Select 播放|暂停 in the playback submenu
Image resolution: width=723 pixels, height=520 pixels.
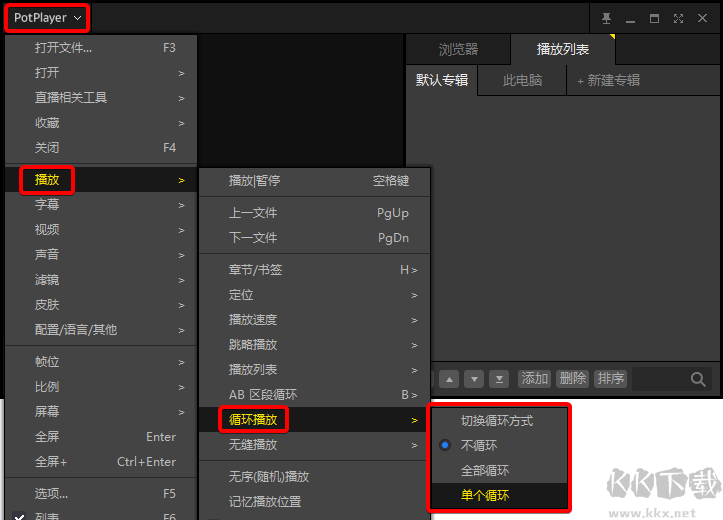pyautogui.click(x=315, y=181)
